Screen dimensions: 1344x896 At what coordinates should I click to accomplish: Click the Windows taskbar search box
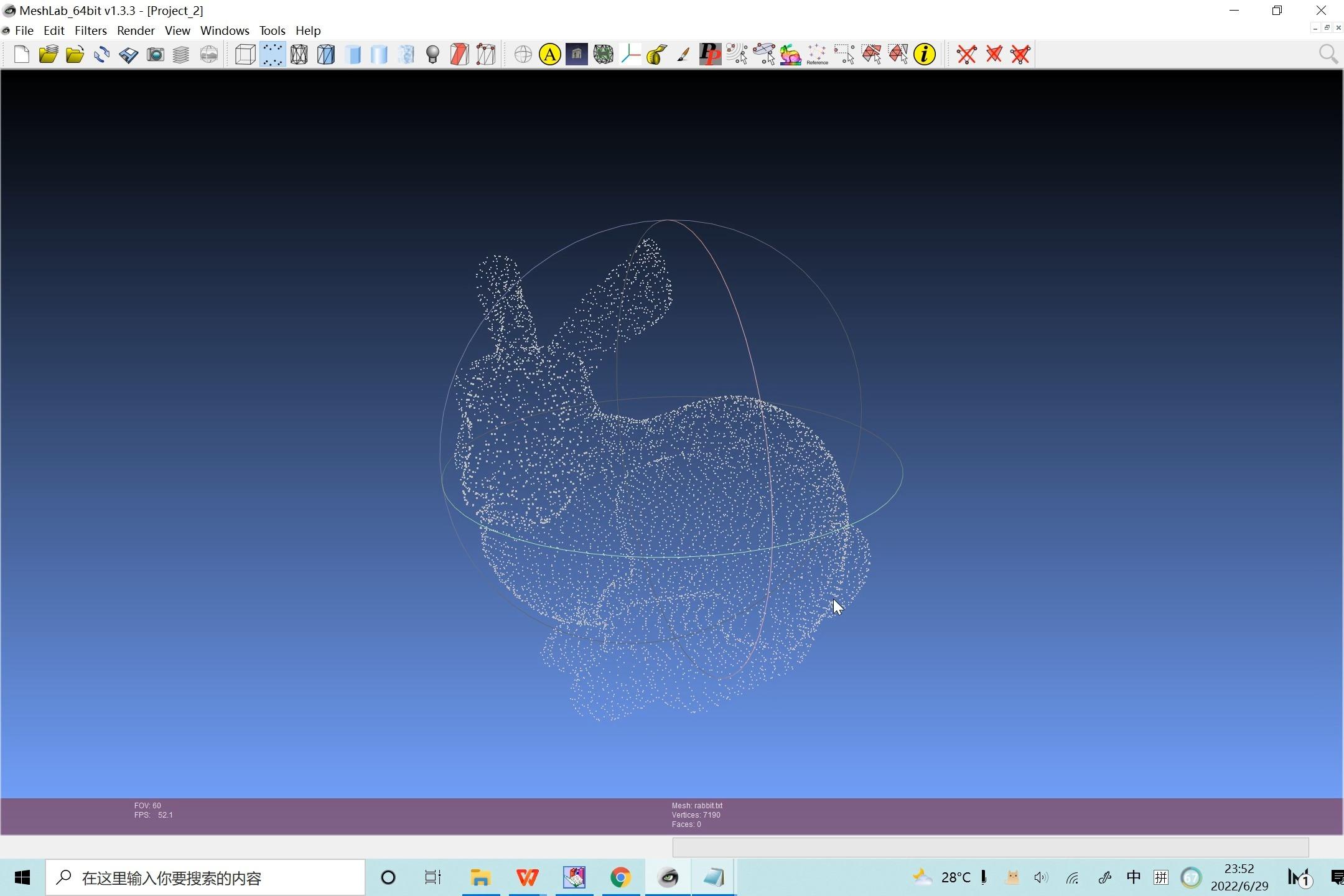205,877
